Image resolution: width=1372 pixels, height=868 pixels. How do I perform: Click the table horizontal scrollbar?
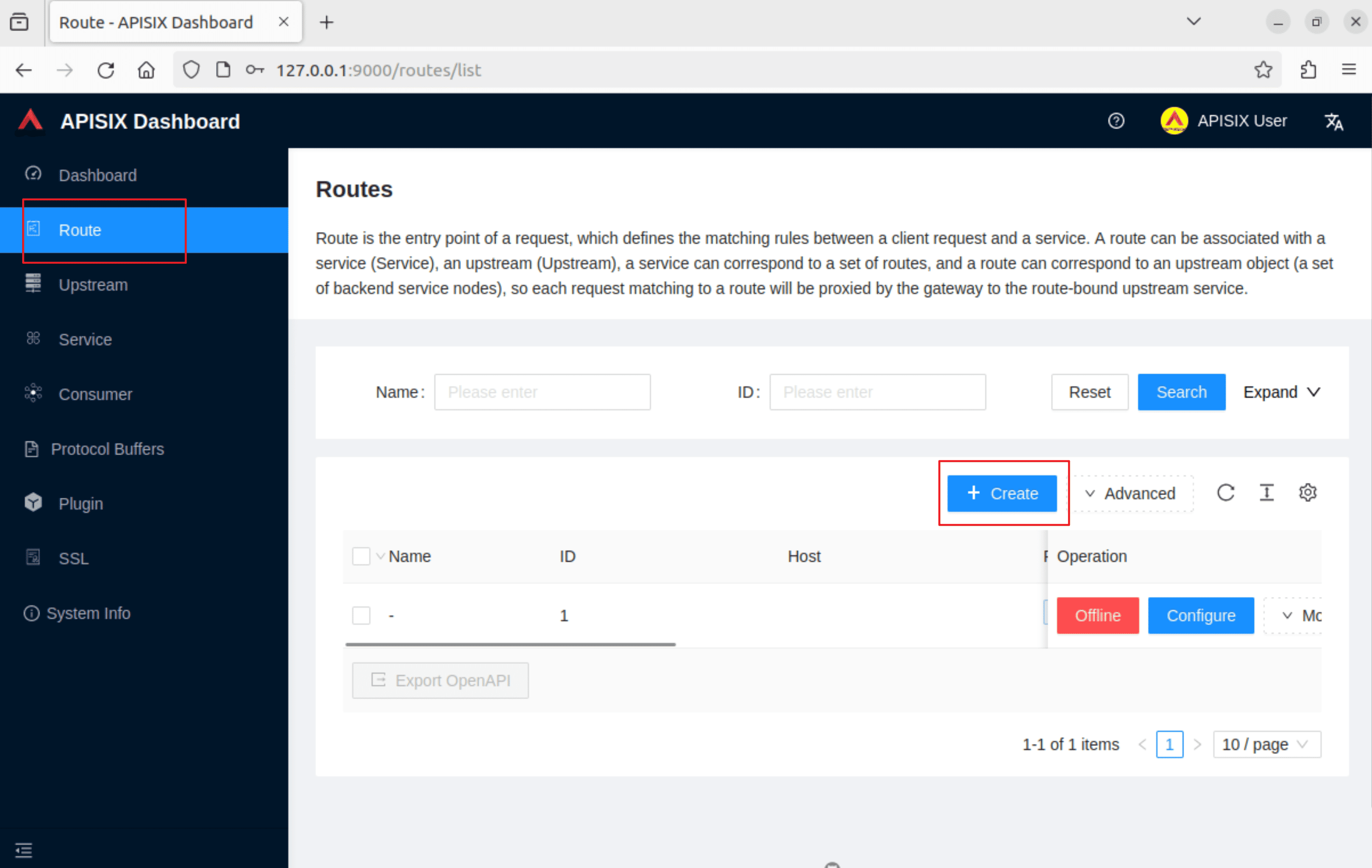[510, 644]
